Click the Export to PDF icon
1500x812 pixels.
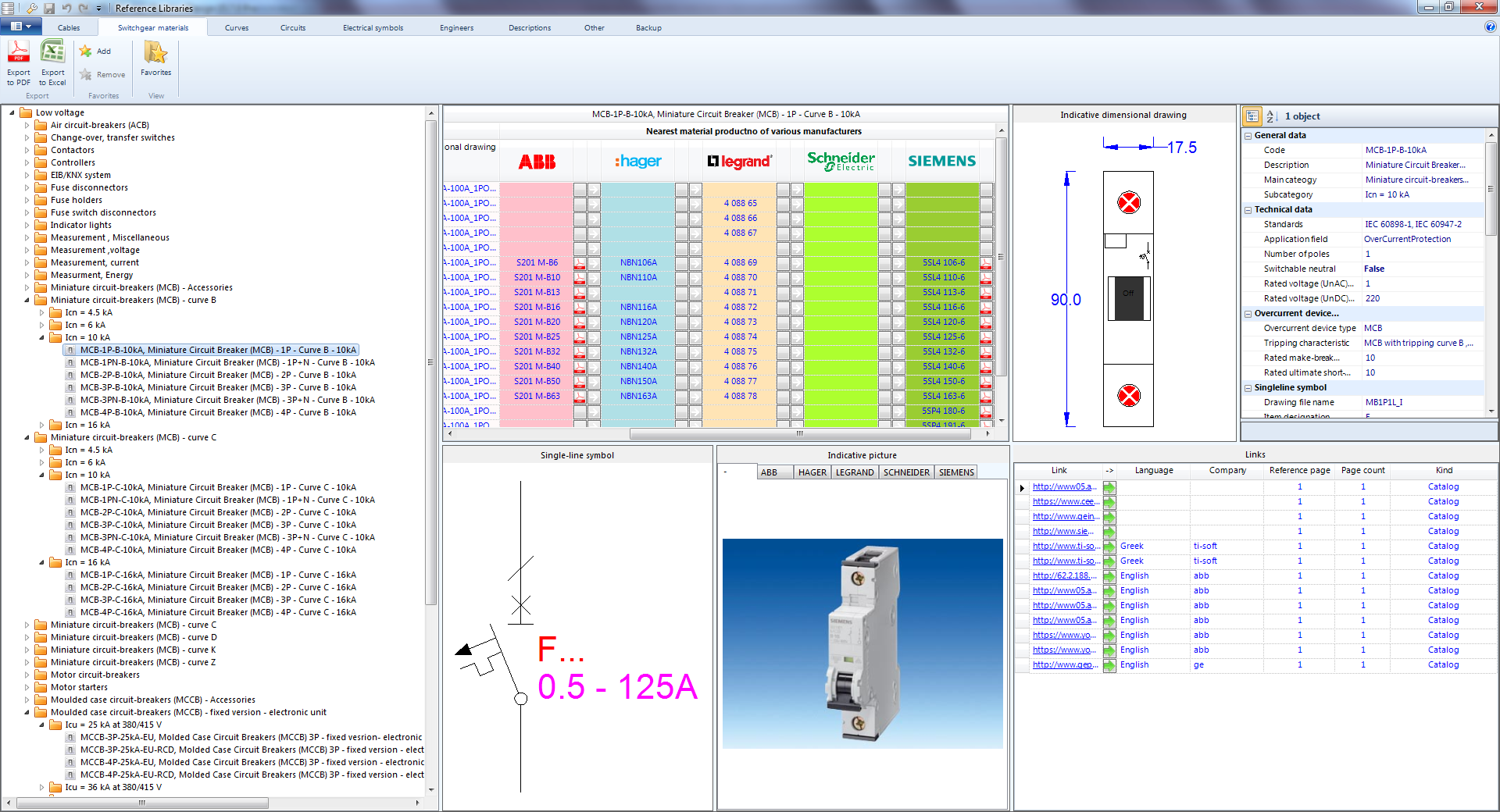[x=19, y=53]
